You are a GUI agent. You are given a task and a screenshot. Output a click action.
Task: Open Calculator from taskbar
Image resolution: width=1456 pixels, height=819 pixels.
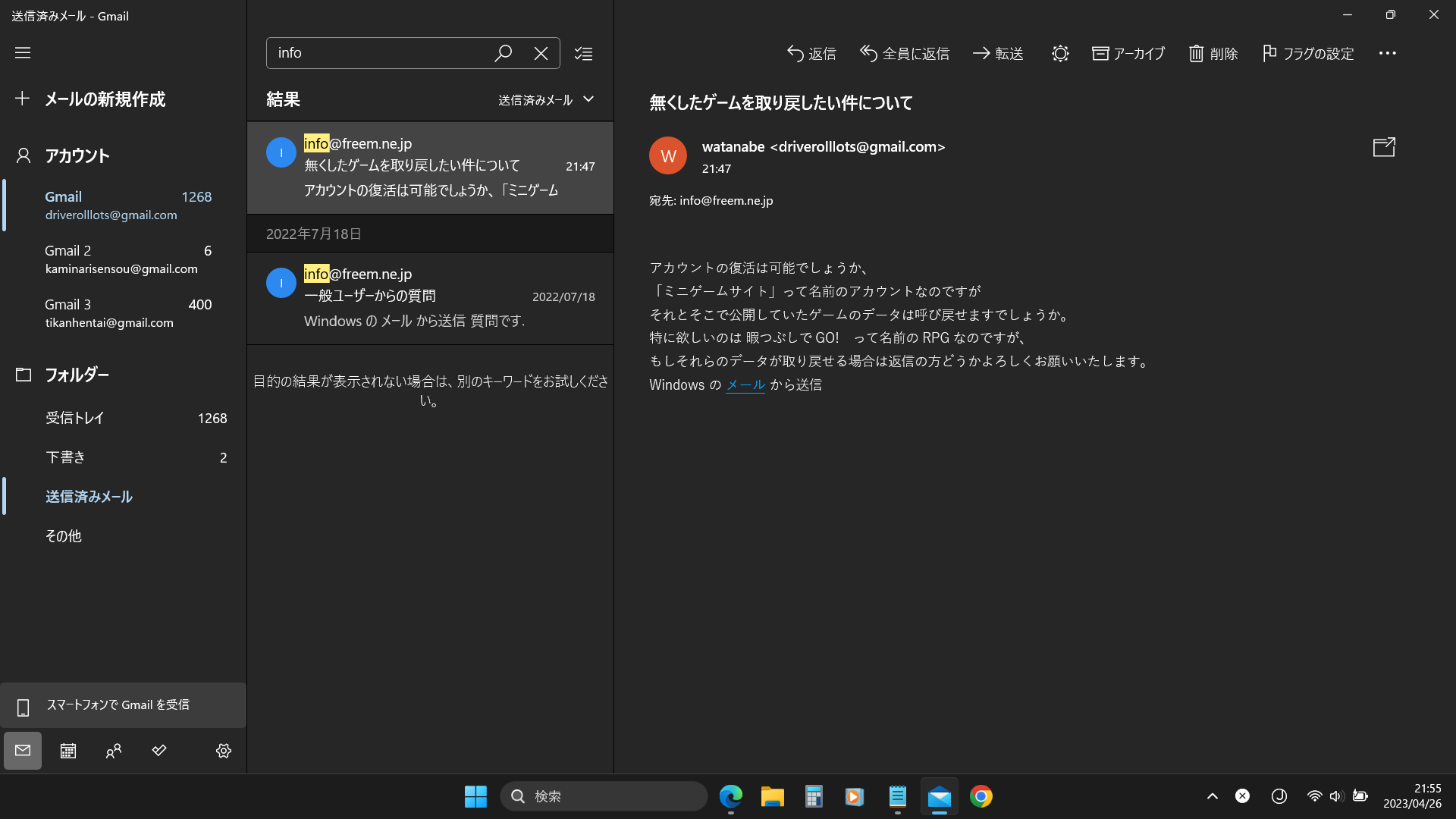tap(814, 796)
